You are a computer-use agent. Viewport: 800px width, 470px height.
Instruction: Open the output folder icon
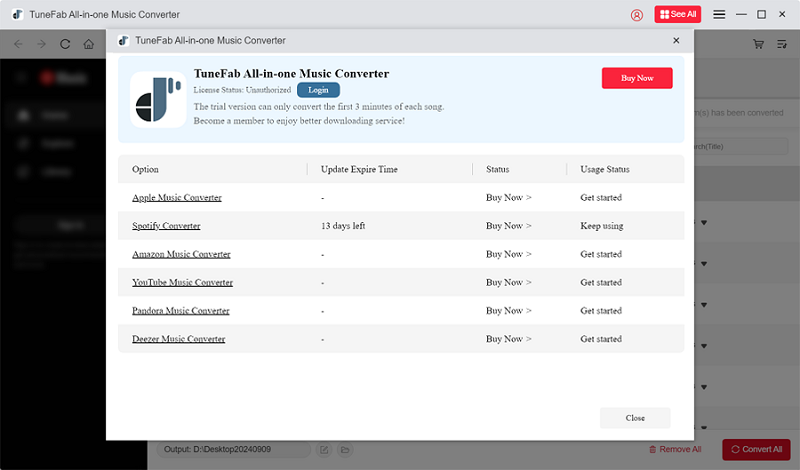click(x=345, y=450)
